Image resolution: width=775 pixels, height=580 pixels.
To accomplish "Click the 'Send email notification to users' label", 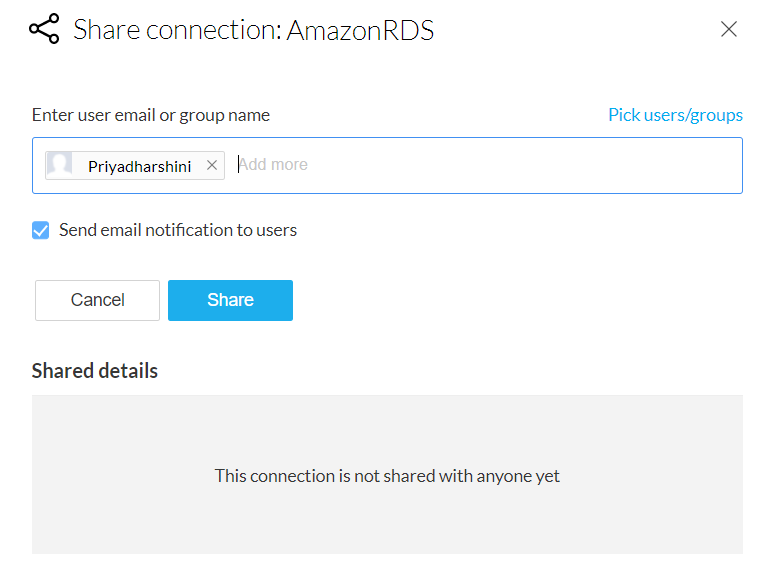I will pos(178,230).
